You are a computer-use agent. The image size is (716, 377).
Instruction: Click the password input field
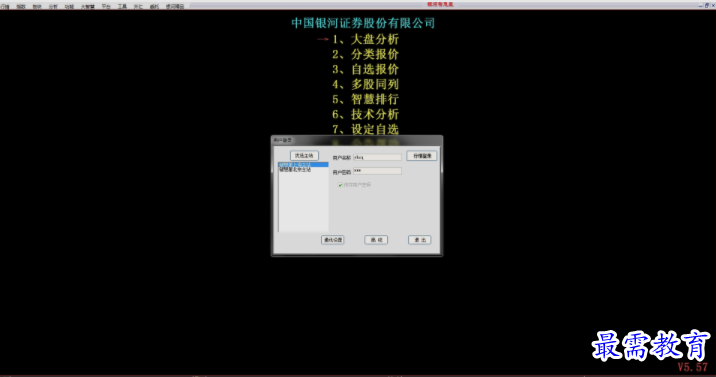coord(377,171)
